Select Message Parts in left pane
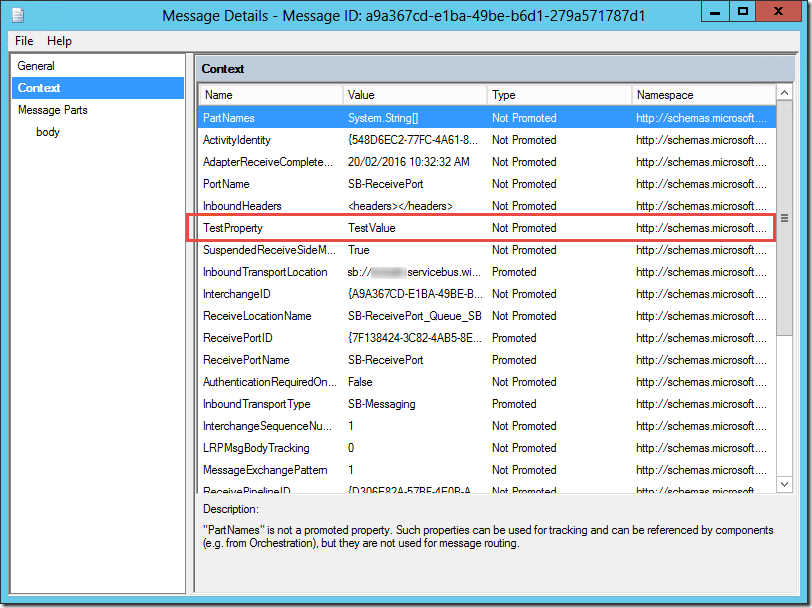812x608 pixels. (x=52, y=110)
